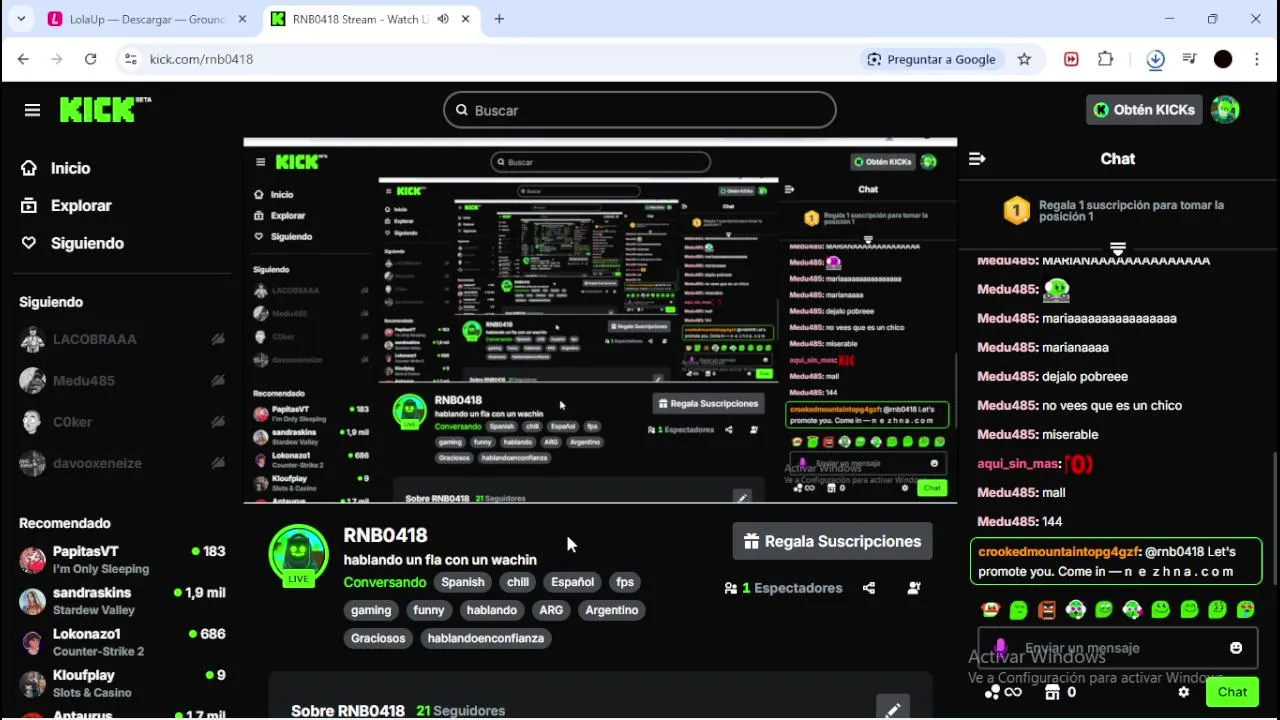Bookmark this page with the star icon
The image size is (1280, 720).
pyautogui.click(x=1024, y=59)
